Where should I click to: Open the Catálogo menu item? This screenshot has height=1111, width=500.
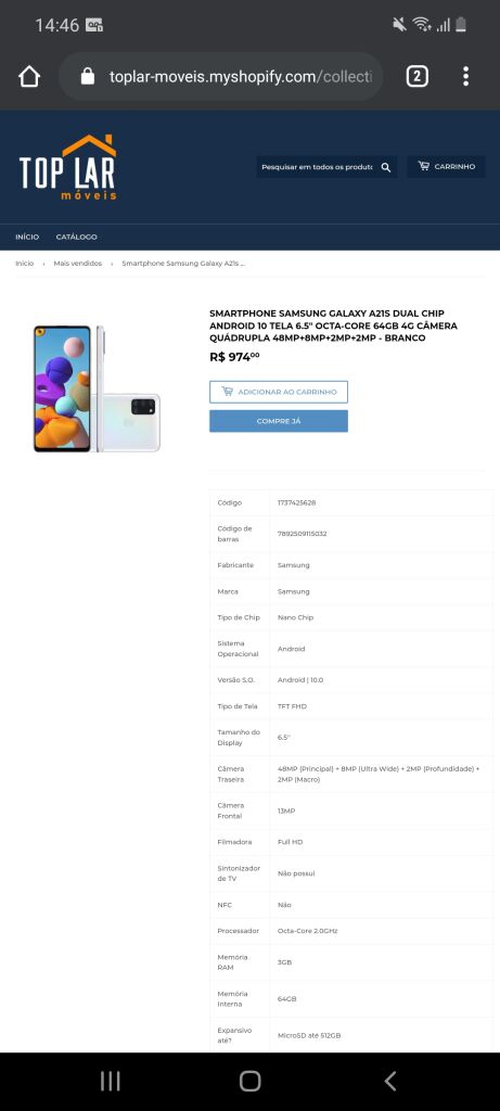(x=76, y=237)
